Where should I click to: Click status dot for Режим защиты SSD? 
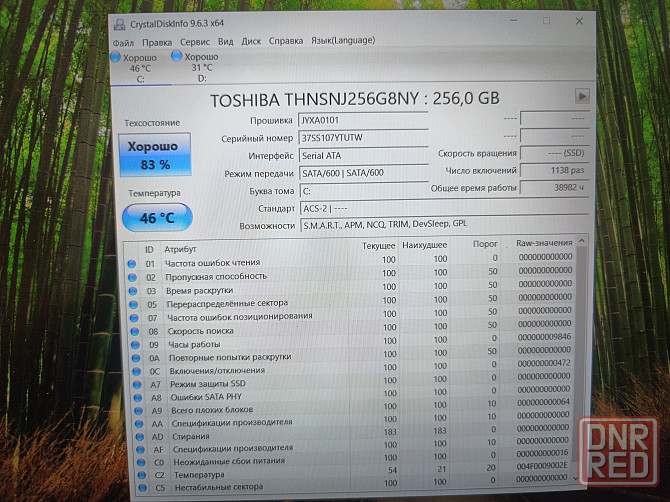[137, 385]
